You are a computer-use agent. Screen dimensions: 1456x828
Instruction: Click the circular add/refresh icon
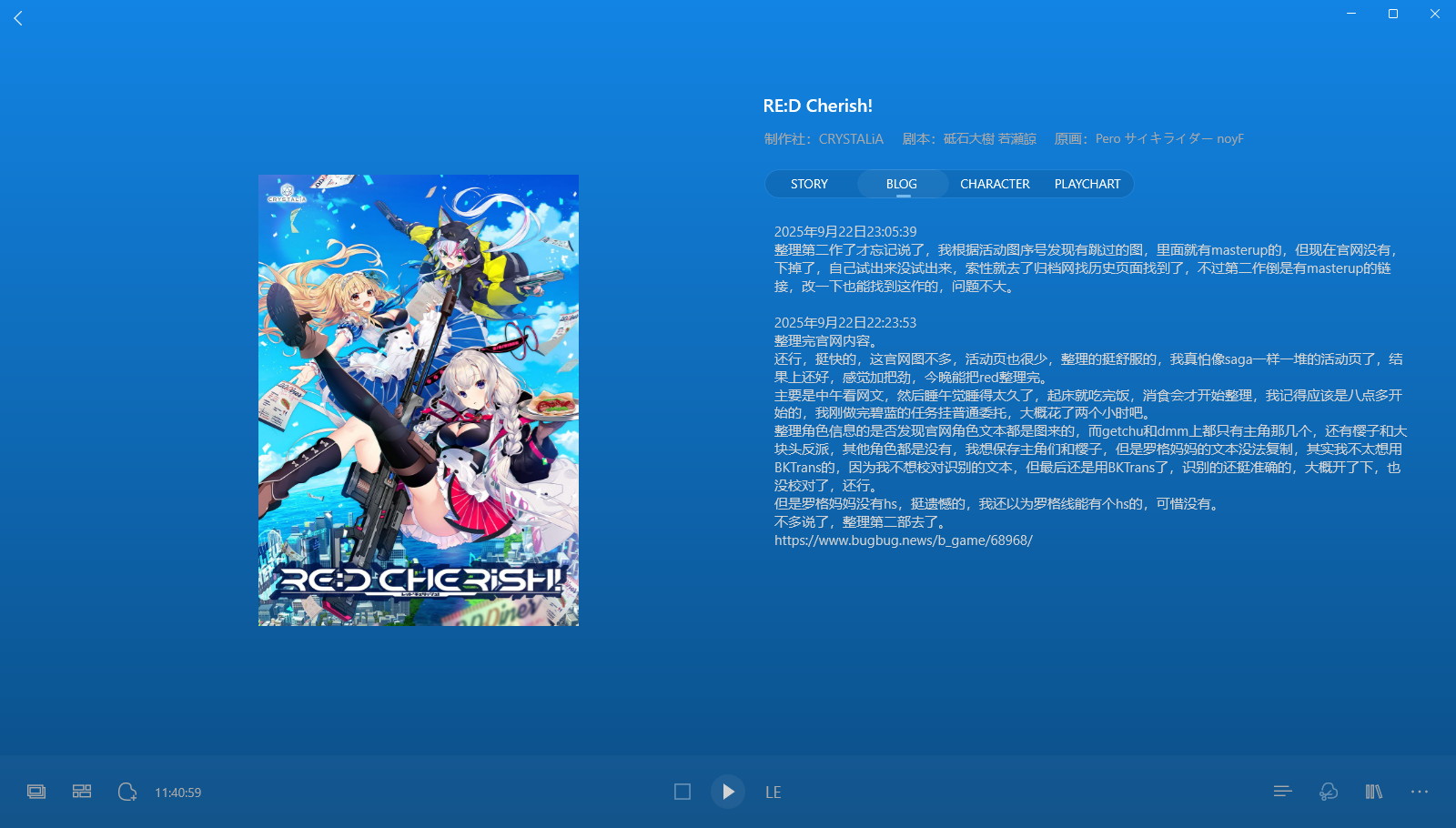click(x=127, y=792)
